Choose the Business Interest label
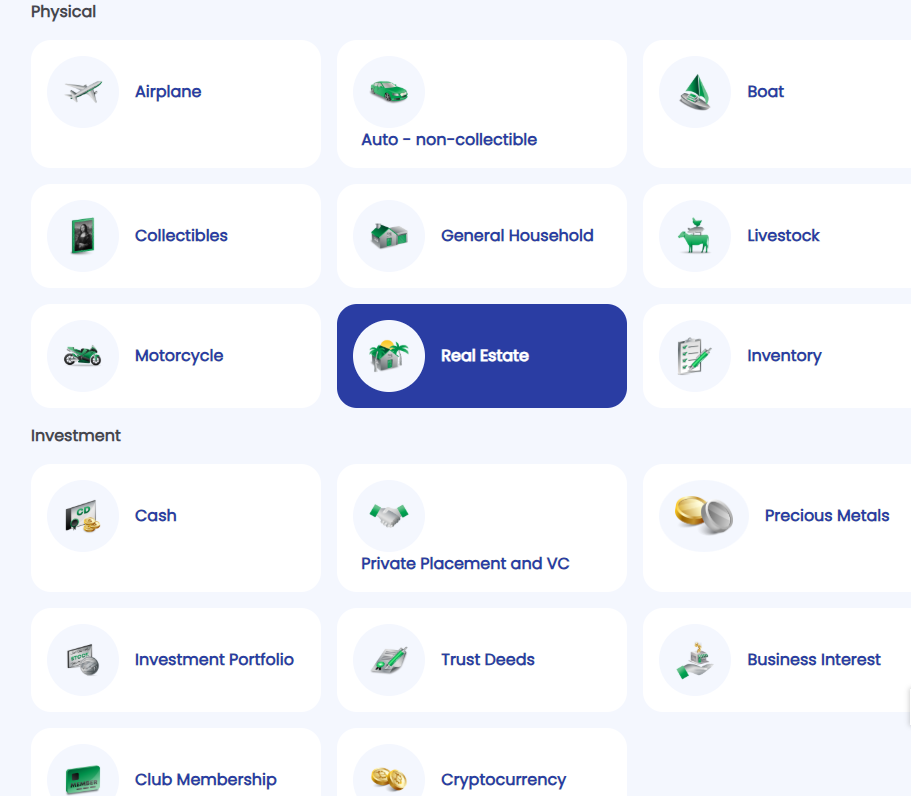Viewport: 911px width, 796px height. pyautogui.click(x=814, y=660)
